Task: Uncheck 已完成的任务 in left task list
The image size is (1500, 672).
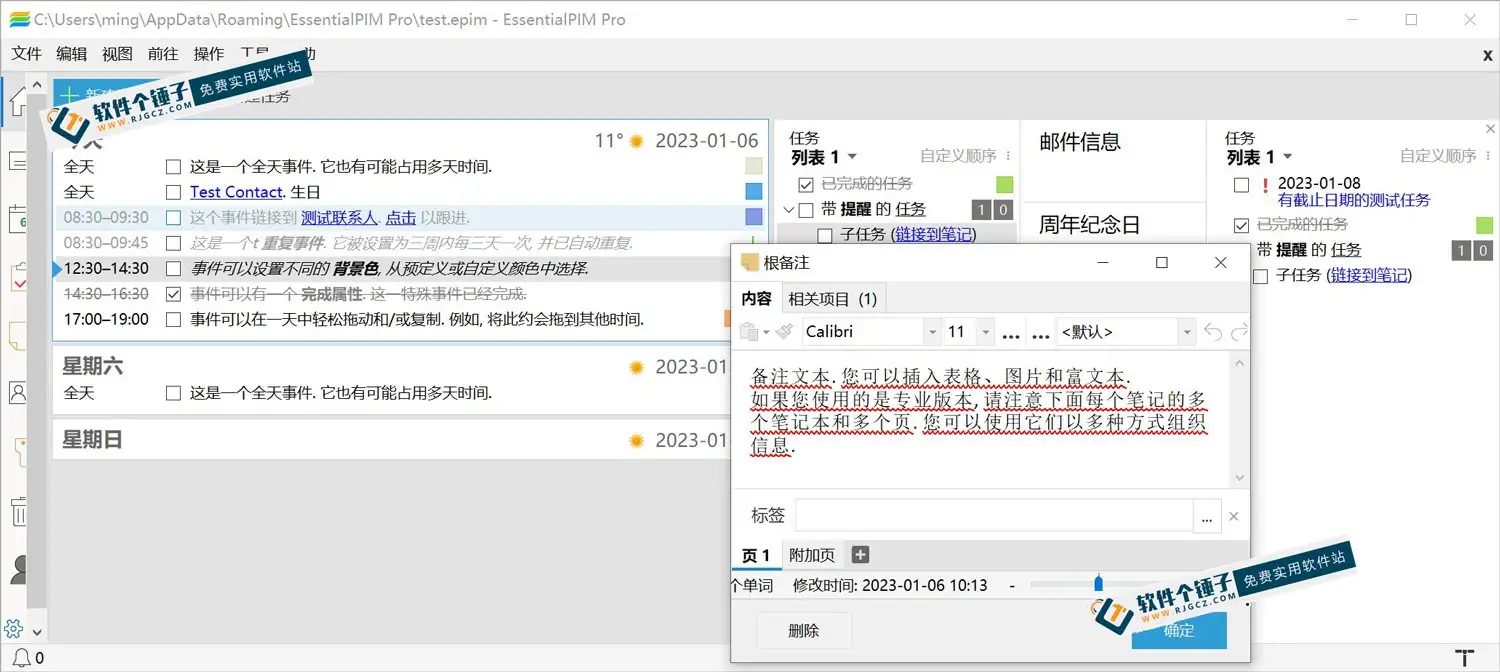Action: pos(806,184)
